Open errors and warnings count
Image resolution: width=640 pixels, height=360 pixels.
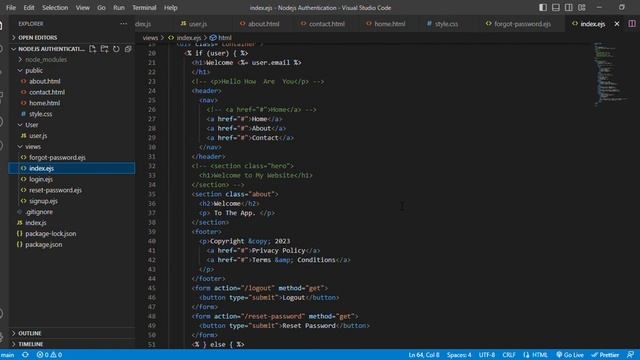(49, 355)
